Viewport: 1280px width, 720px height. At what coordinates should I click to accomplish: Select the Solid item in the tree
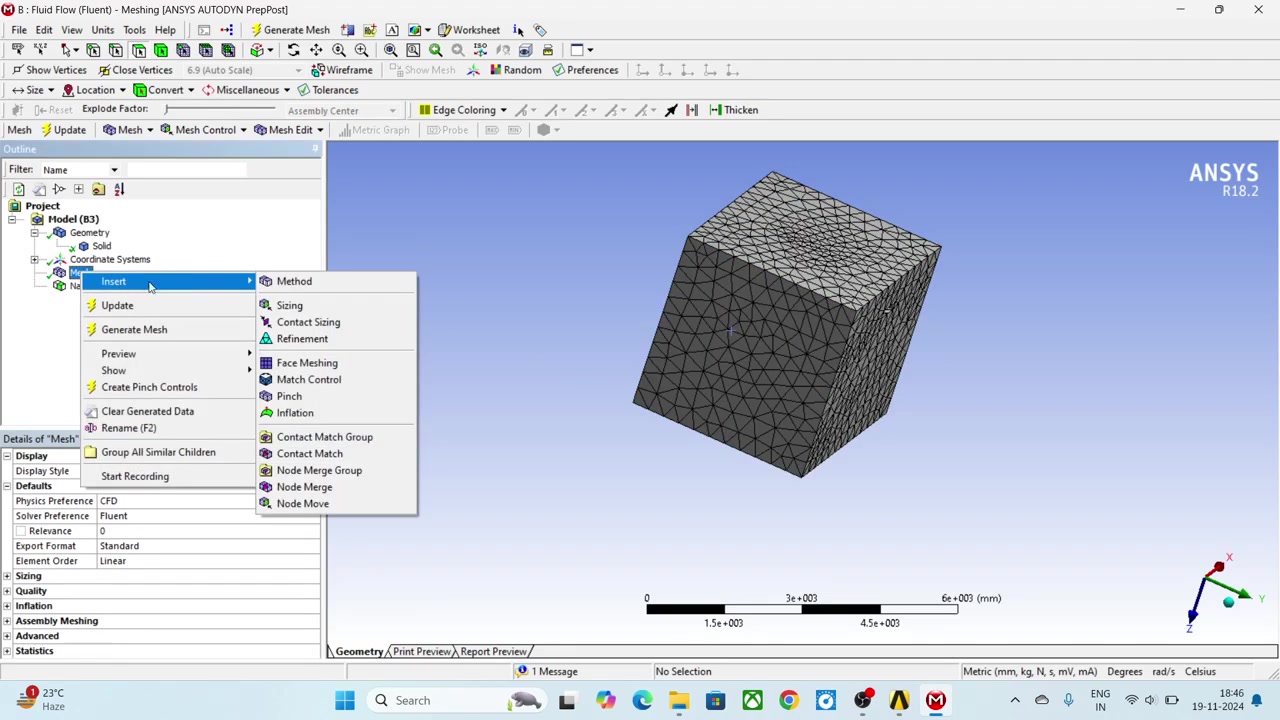pyautogui.click(x=101, y=246)
